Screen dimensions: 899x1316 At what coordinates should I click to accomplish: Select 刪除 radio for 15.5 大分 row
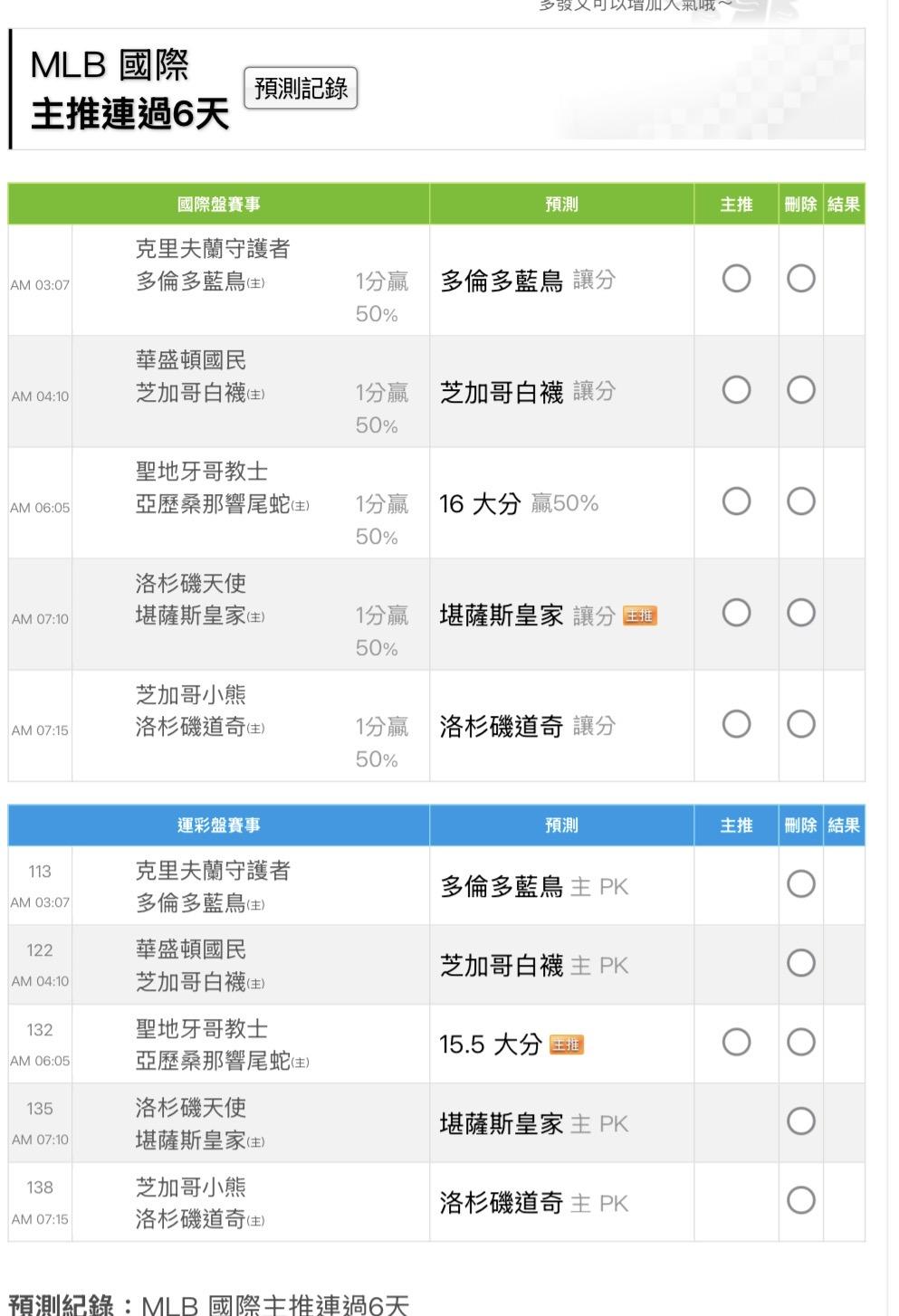point(800,1043)
